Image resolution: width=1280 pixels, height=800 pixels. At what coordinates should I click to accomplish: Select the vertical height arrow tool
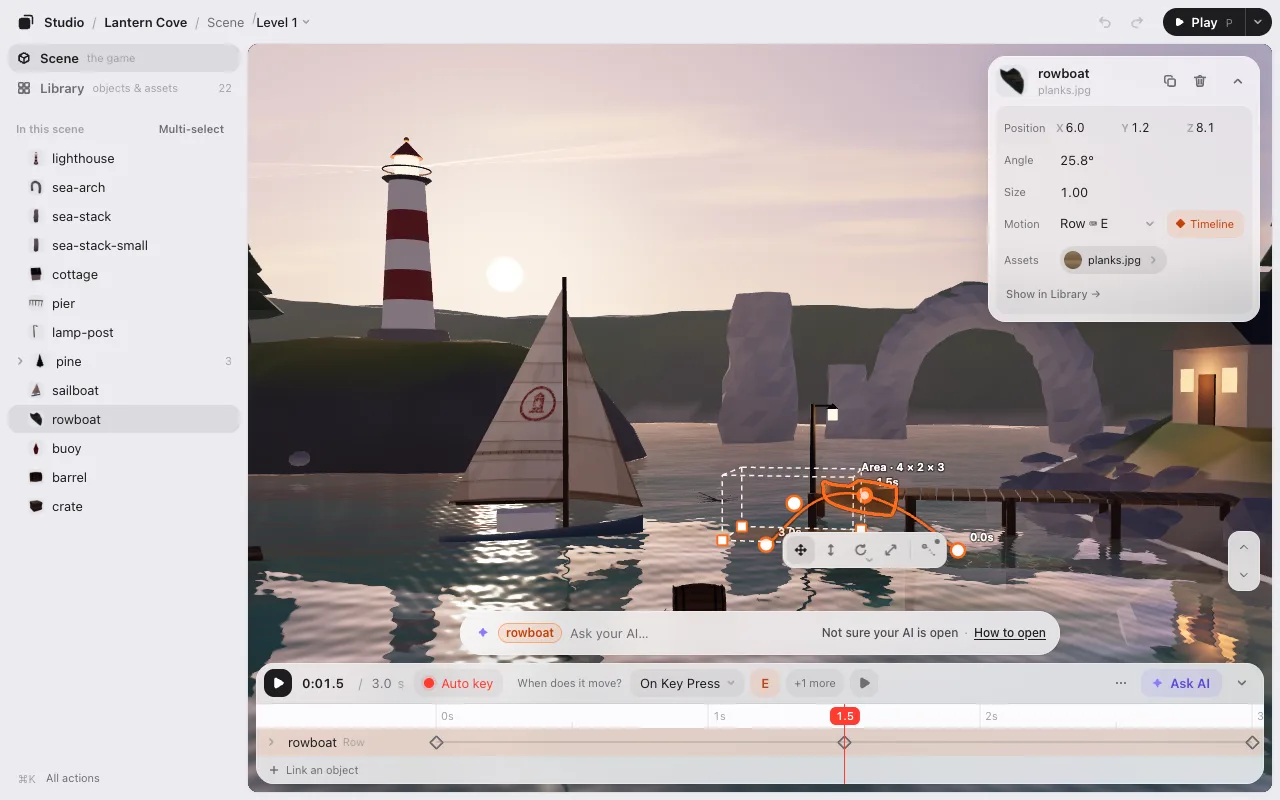(x=830, y=550)
